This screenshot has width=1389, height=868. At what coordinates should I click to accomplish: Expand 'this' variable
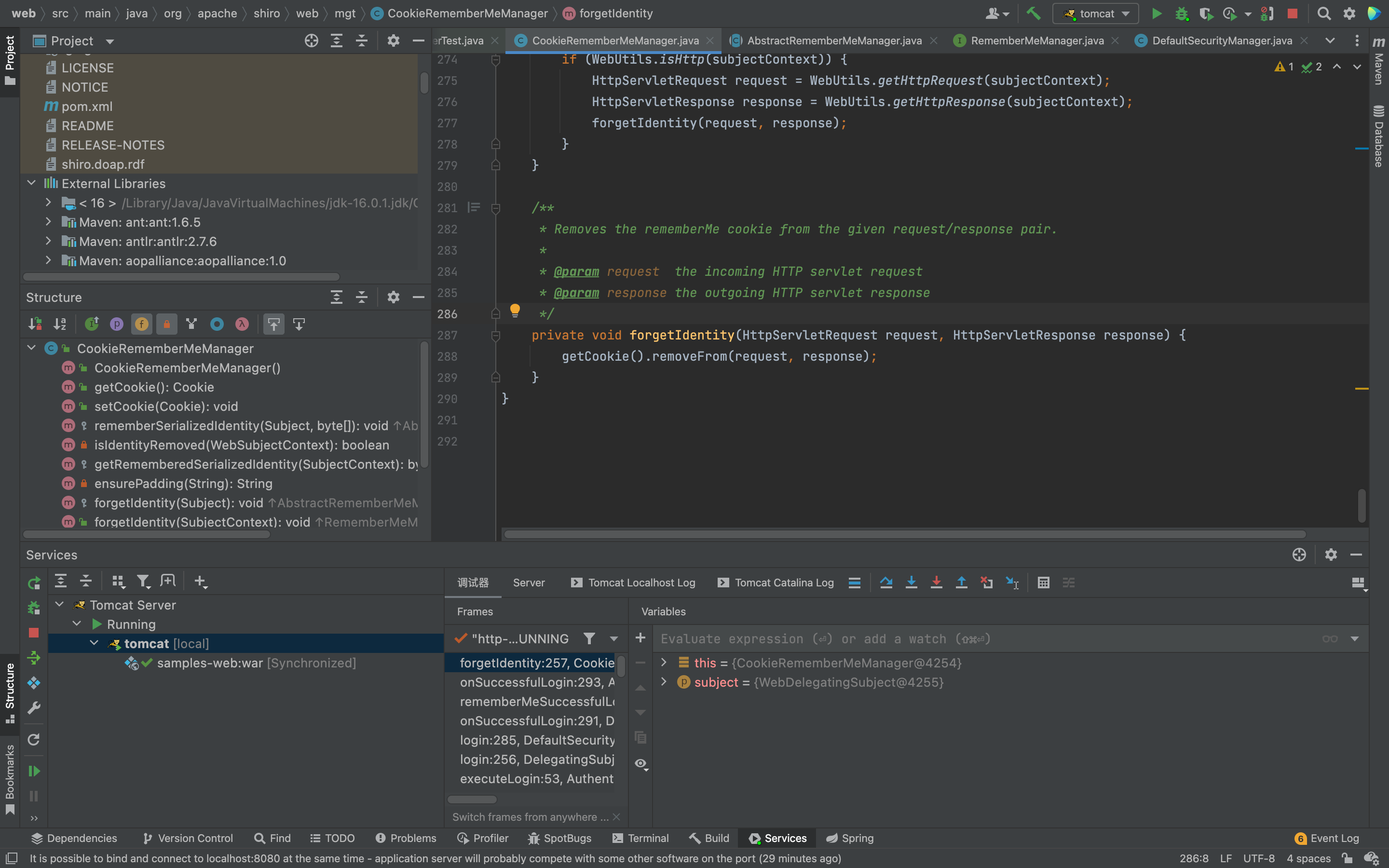664,663
